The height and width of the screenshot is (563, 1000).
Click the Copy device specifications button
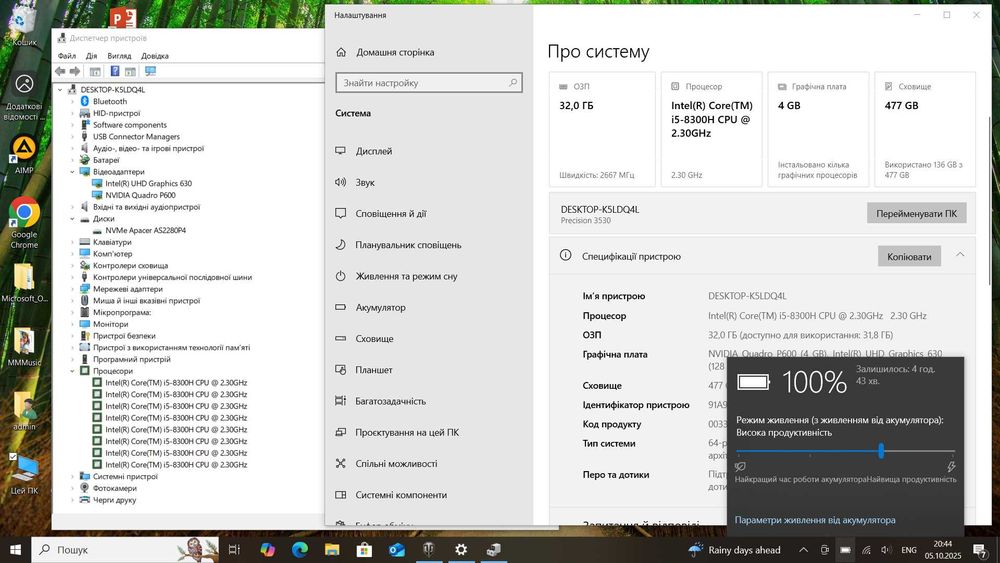[x=909, y=256]
